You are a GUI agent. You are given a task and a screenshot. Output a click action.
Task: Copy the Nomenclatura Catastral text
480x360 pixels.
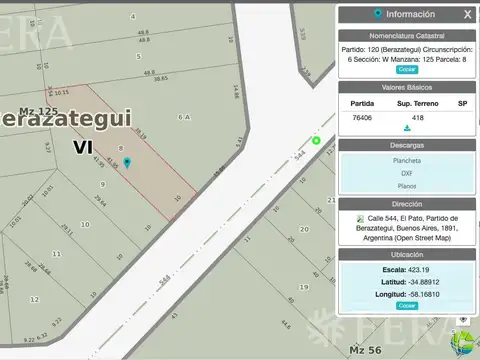[x=407, y=69]
